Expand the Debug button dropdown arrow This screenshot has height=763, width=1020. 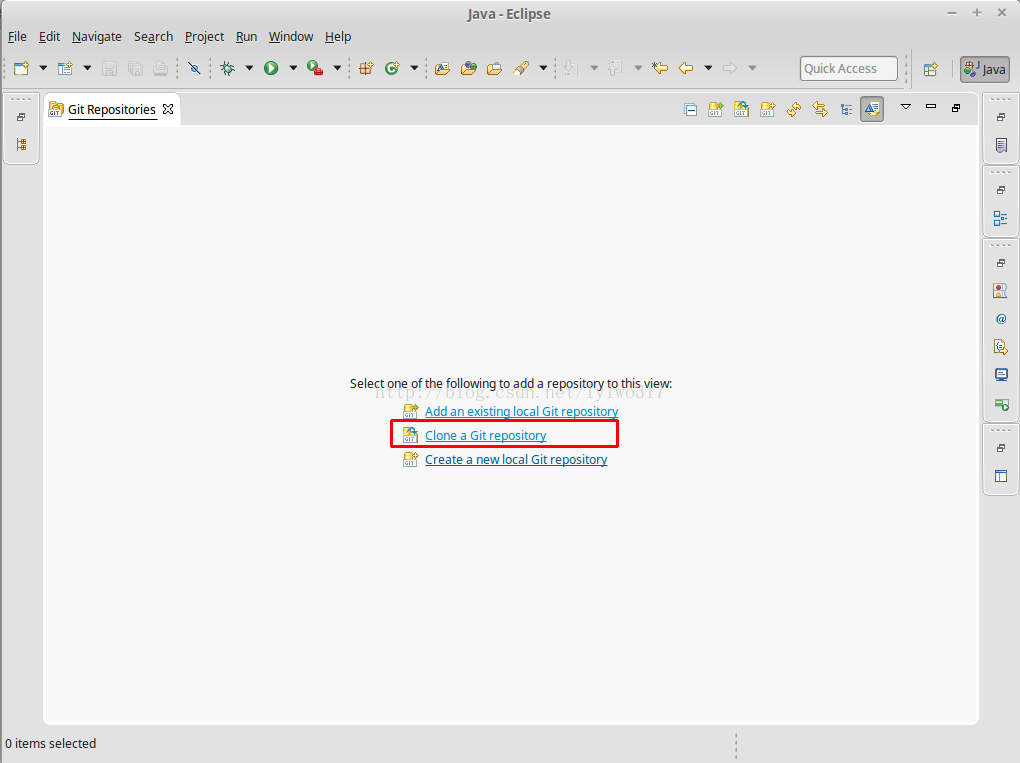pos(249,68)
